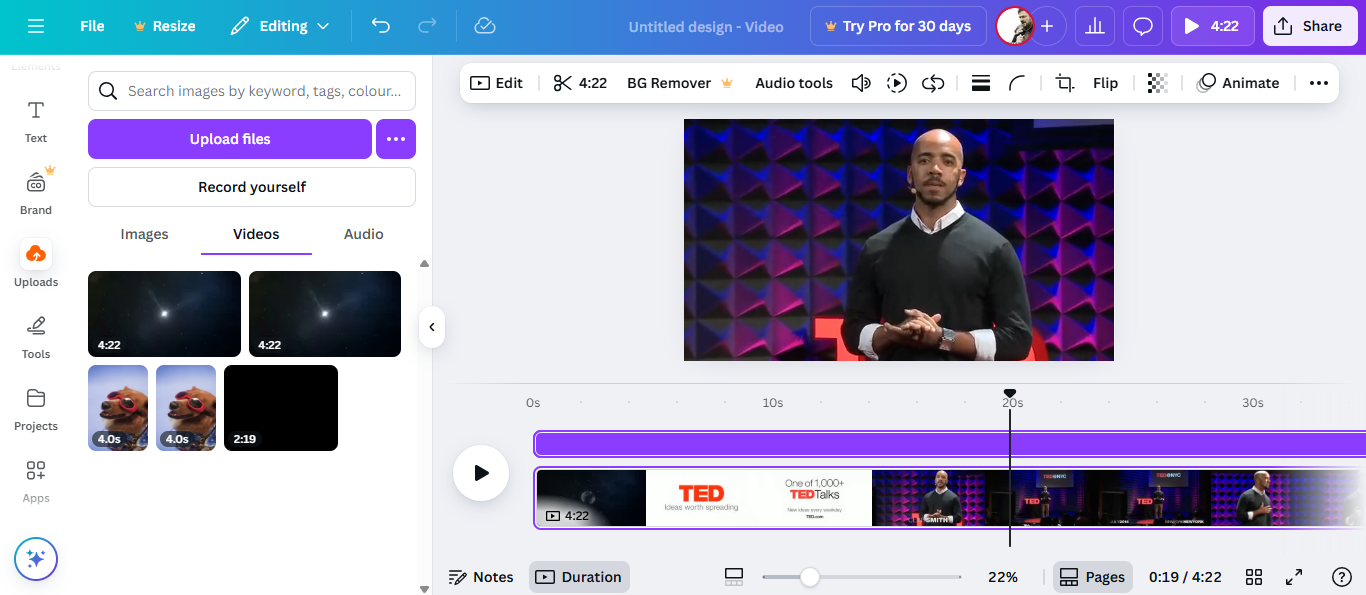Screen dimensions: 1366x595
Task: Open the transparency checkerboard icon
Action: pyautogui.click(x=1157, y=83)
